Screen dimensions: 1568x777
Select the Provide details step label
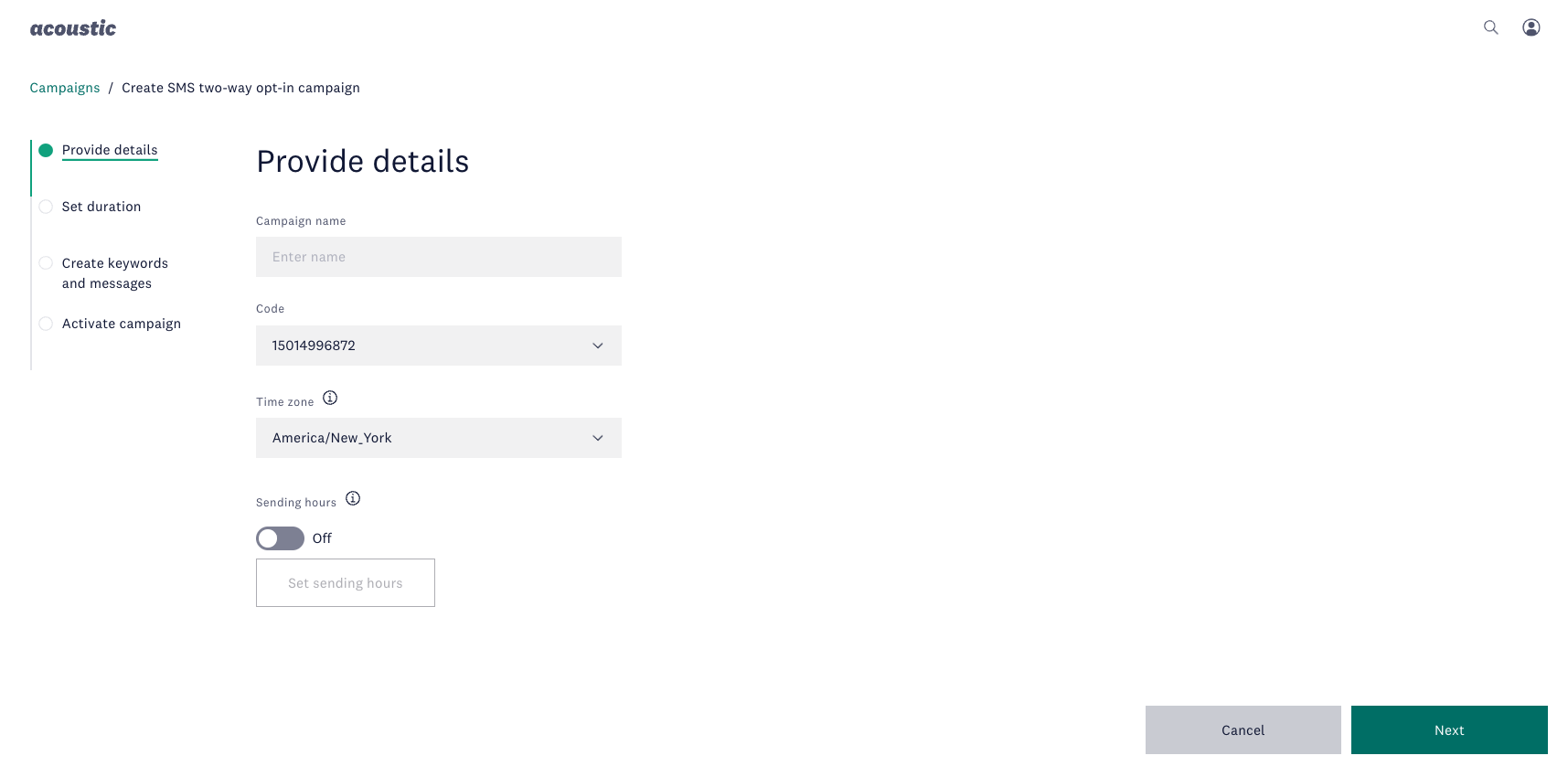[110, 150]
